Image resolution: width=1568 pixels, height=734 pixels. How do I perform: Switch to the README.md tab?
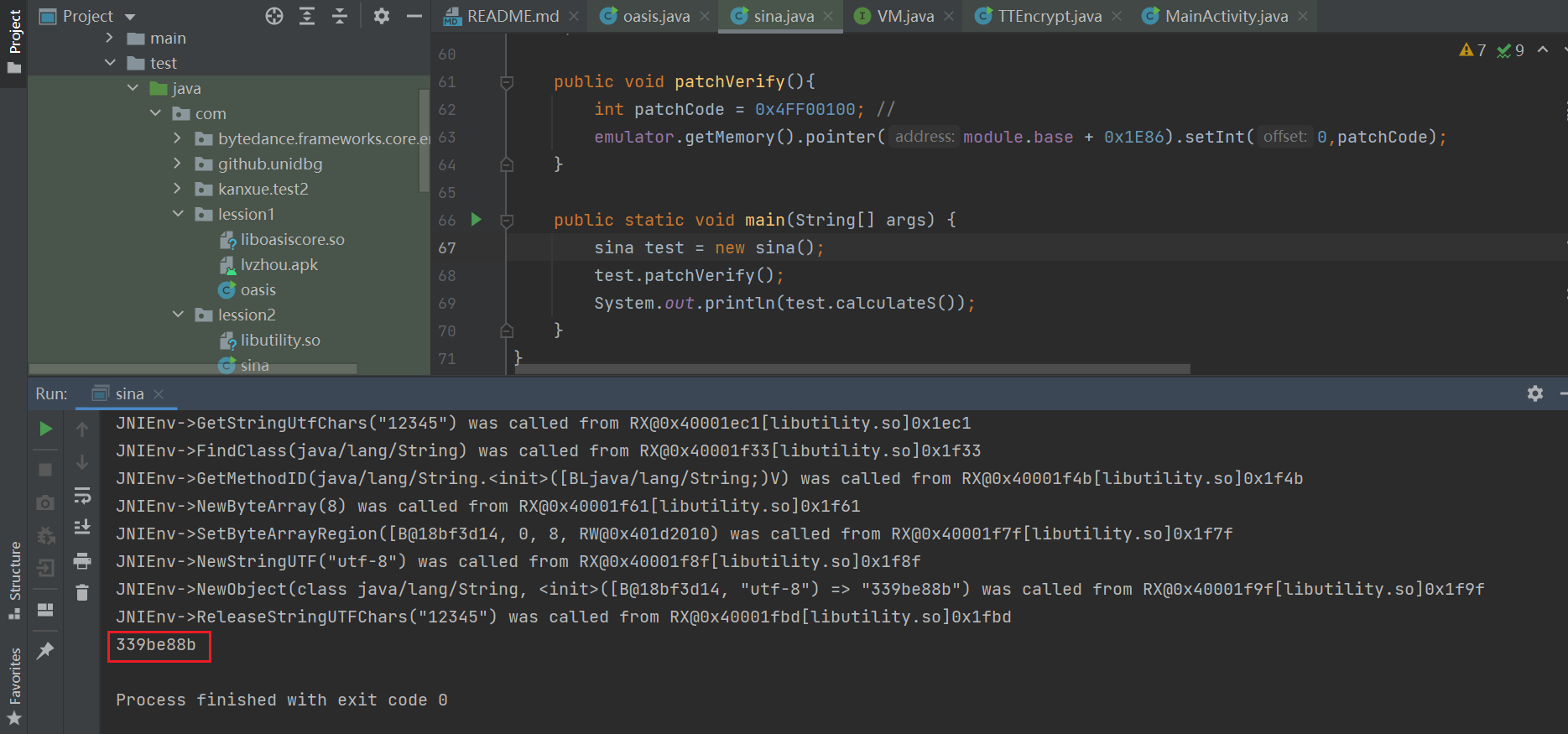coord(513,16)
